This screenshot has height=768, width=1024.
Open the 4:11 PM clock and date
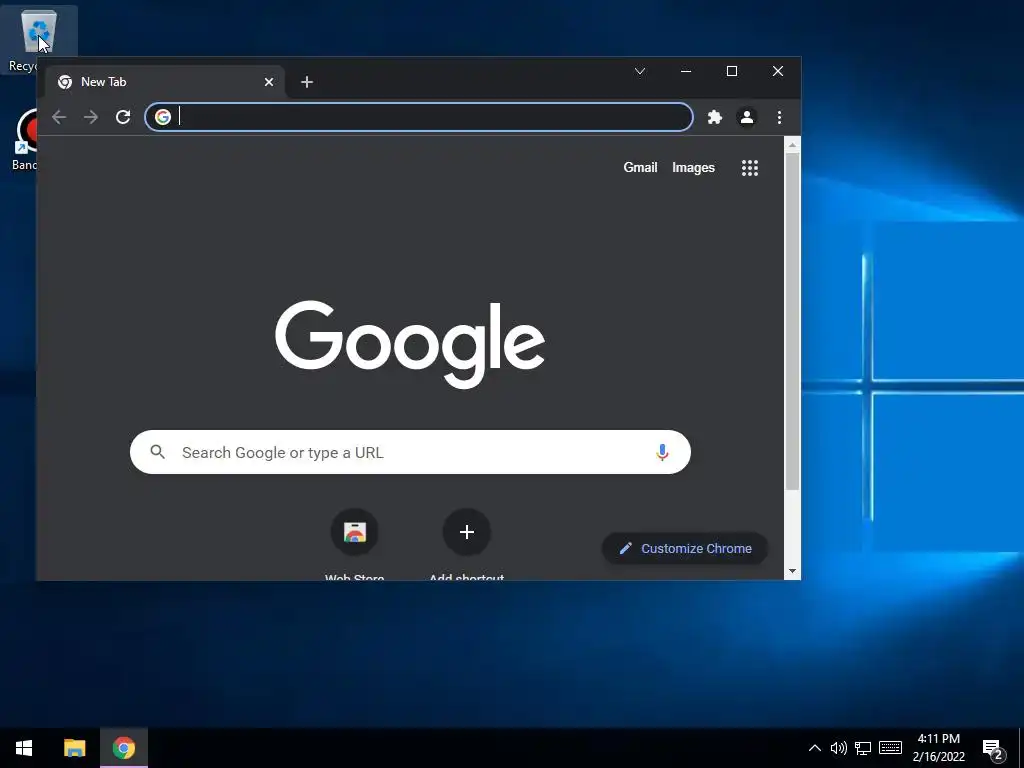click(x=938, y=748)
